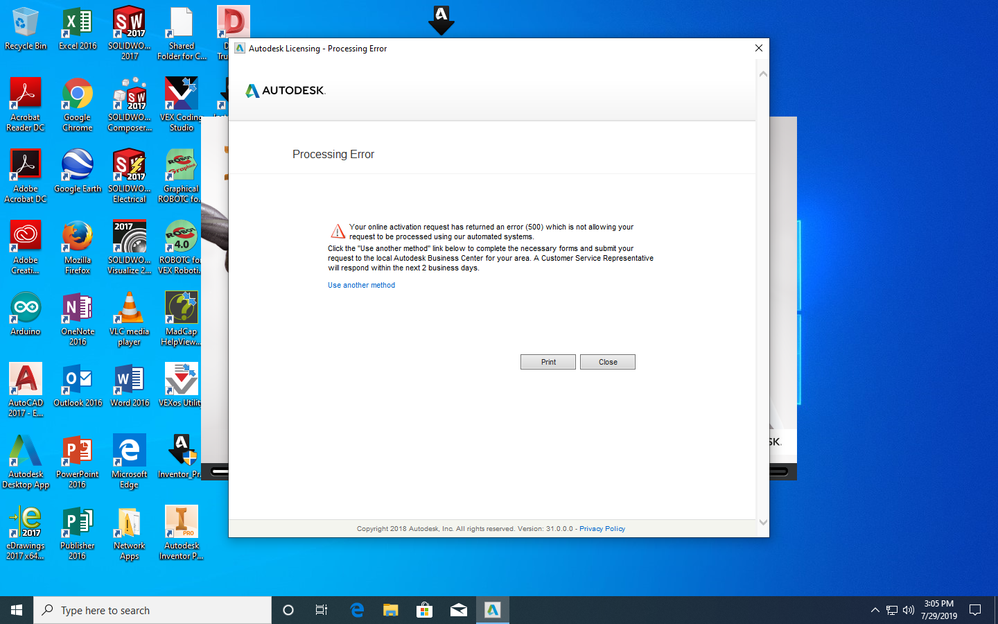
Task: Open the Windows Start menu
Action: (17, 610)
